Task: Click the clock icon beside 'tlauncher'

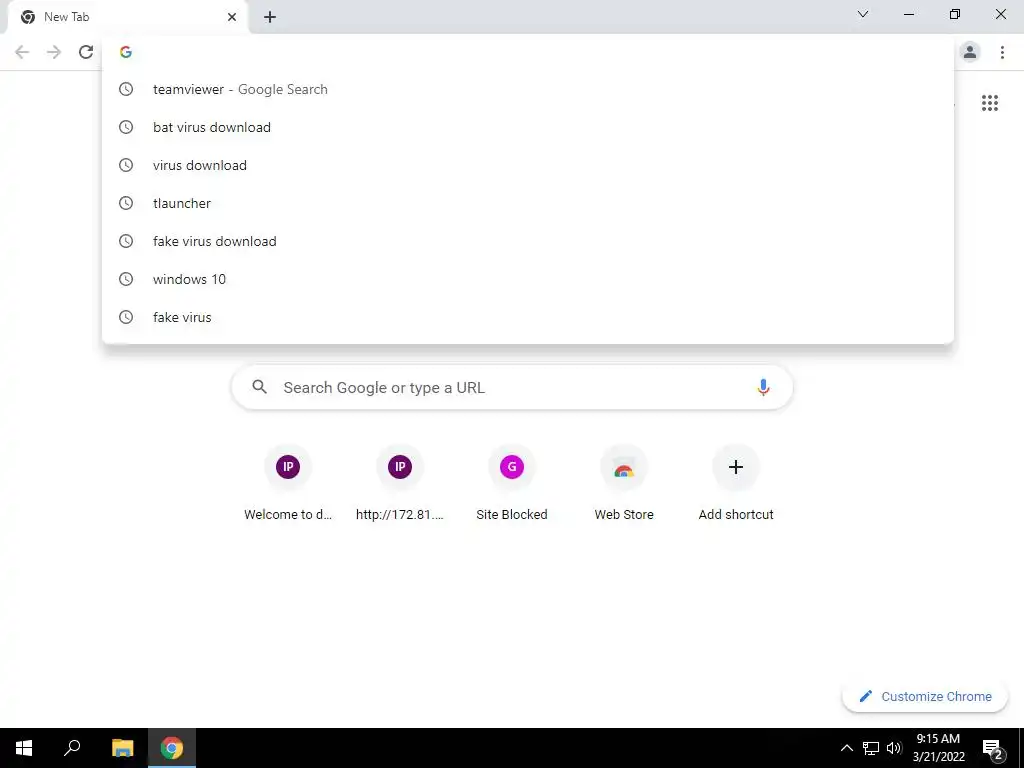Action: pos(126,203)
